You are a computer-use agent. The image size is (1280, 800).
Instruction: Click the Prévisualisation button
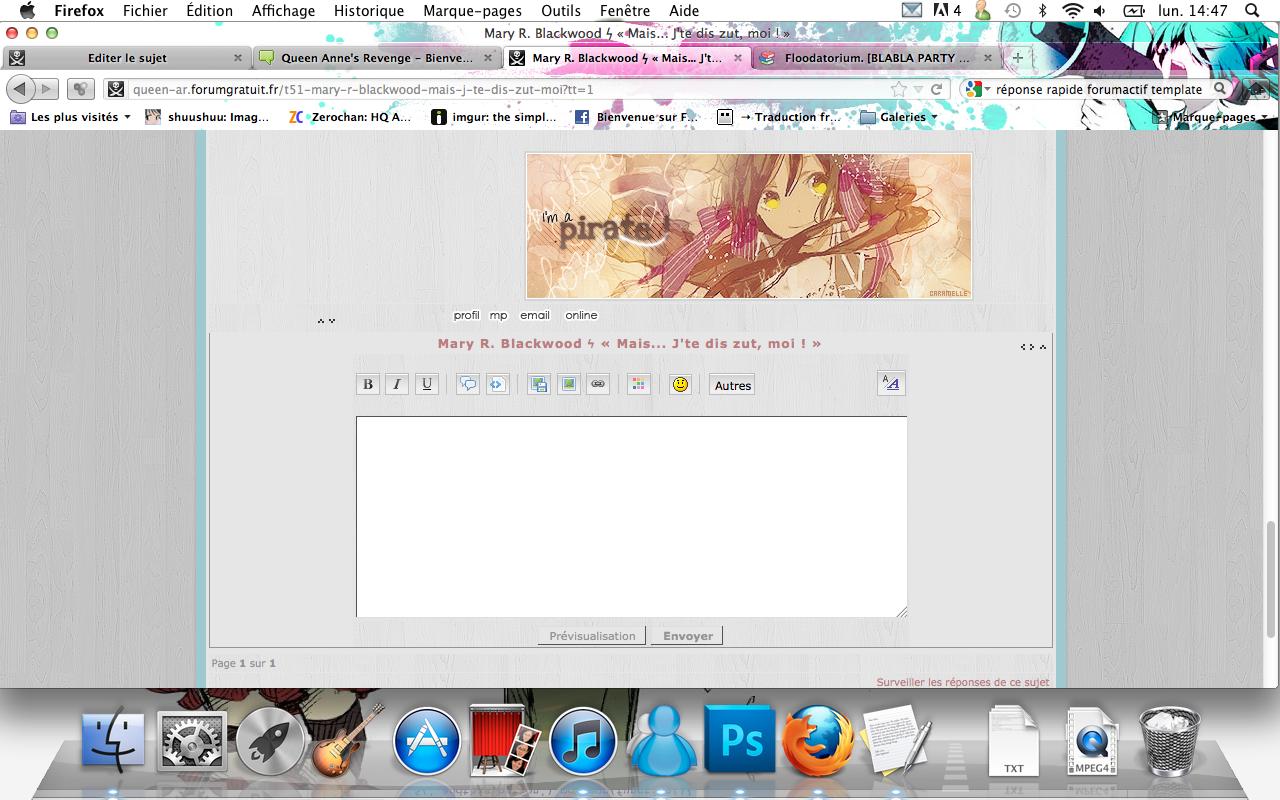pyautogui.click(x=592, y=636)
